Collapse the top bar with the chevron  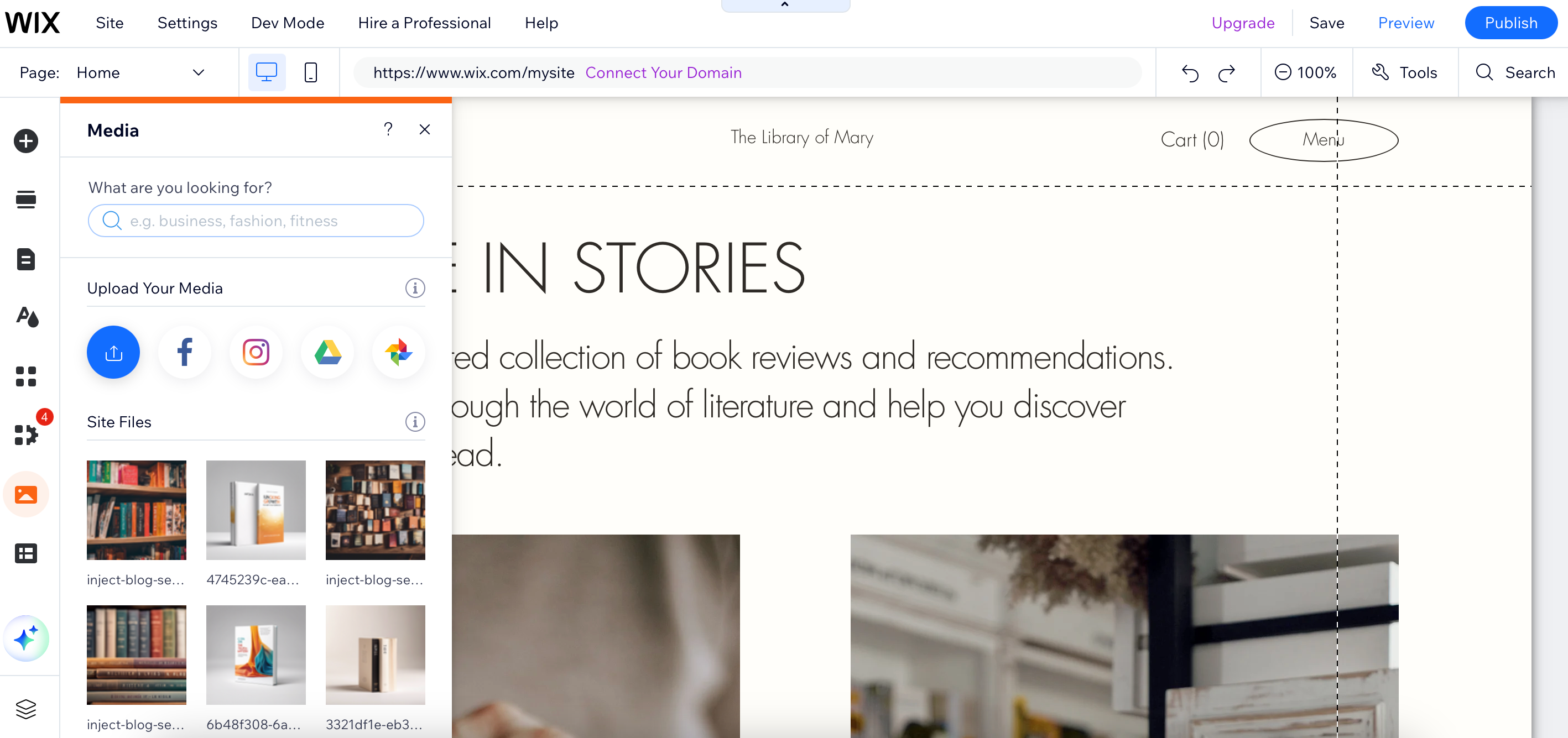(785, 5)
